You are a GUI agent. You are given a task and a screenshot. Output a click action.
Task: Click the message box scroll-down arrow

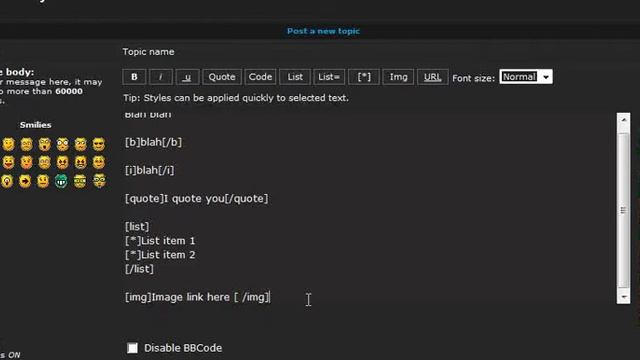pos(623,297)
